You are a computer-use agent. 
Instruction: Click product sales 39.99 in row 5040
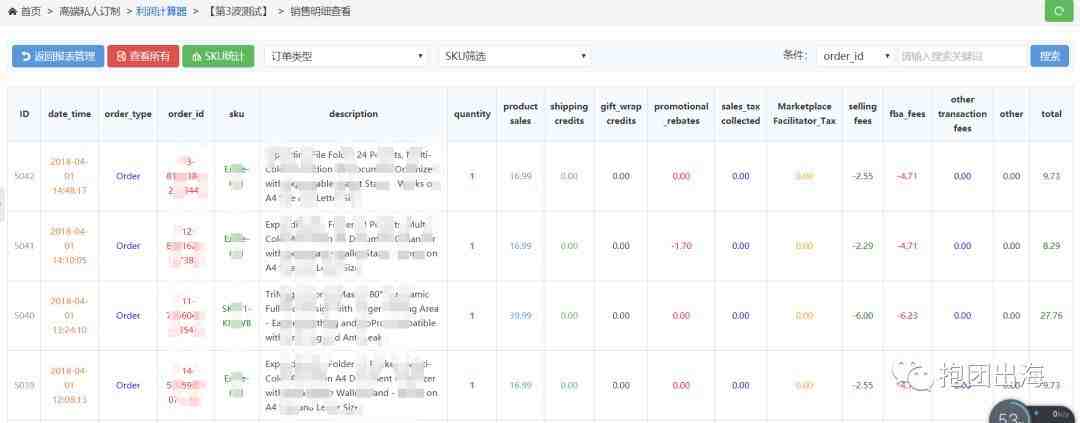click(x=521, y=316)
